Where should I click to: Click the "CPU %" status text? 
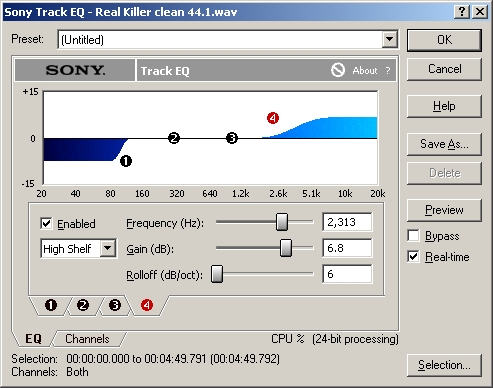(288, 339)
